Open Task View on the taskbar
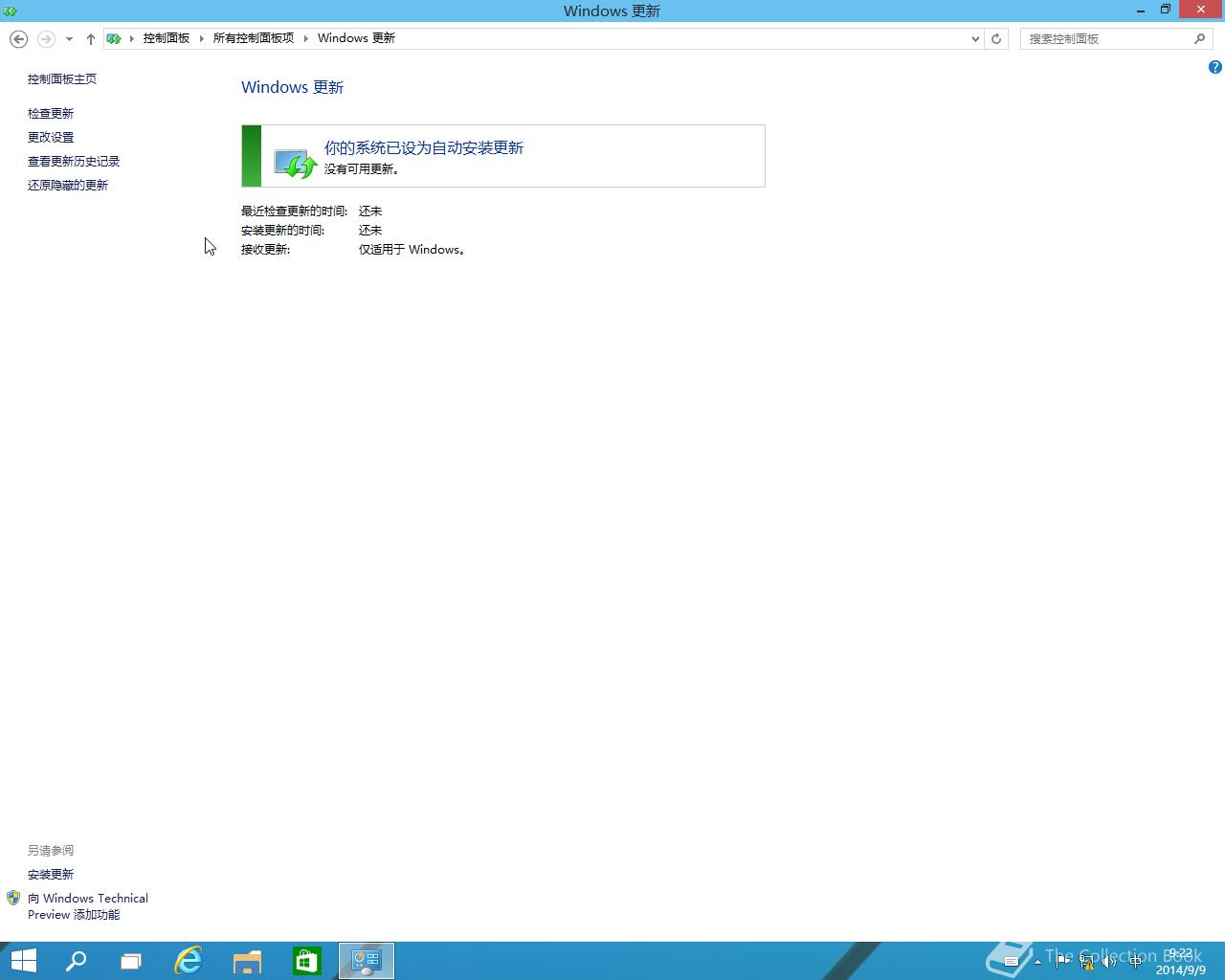 pyautogui.click(x=131, y=961)
